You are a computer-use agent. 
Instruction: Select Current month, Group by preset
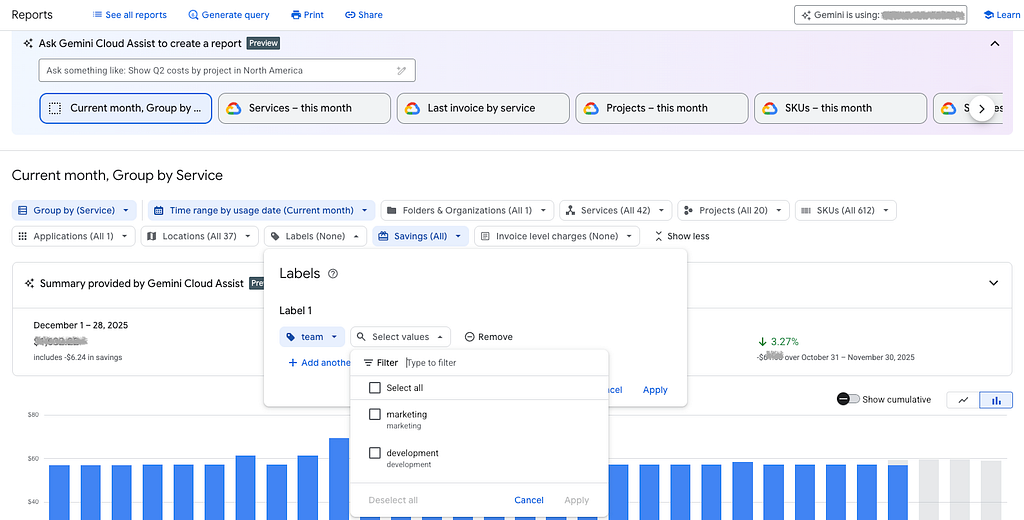(125, 108)
